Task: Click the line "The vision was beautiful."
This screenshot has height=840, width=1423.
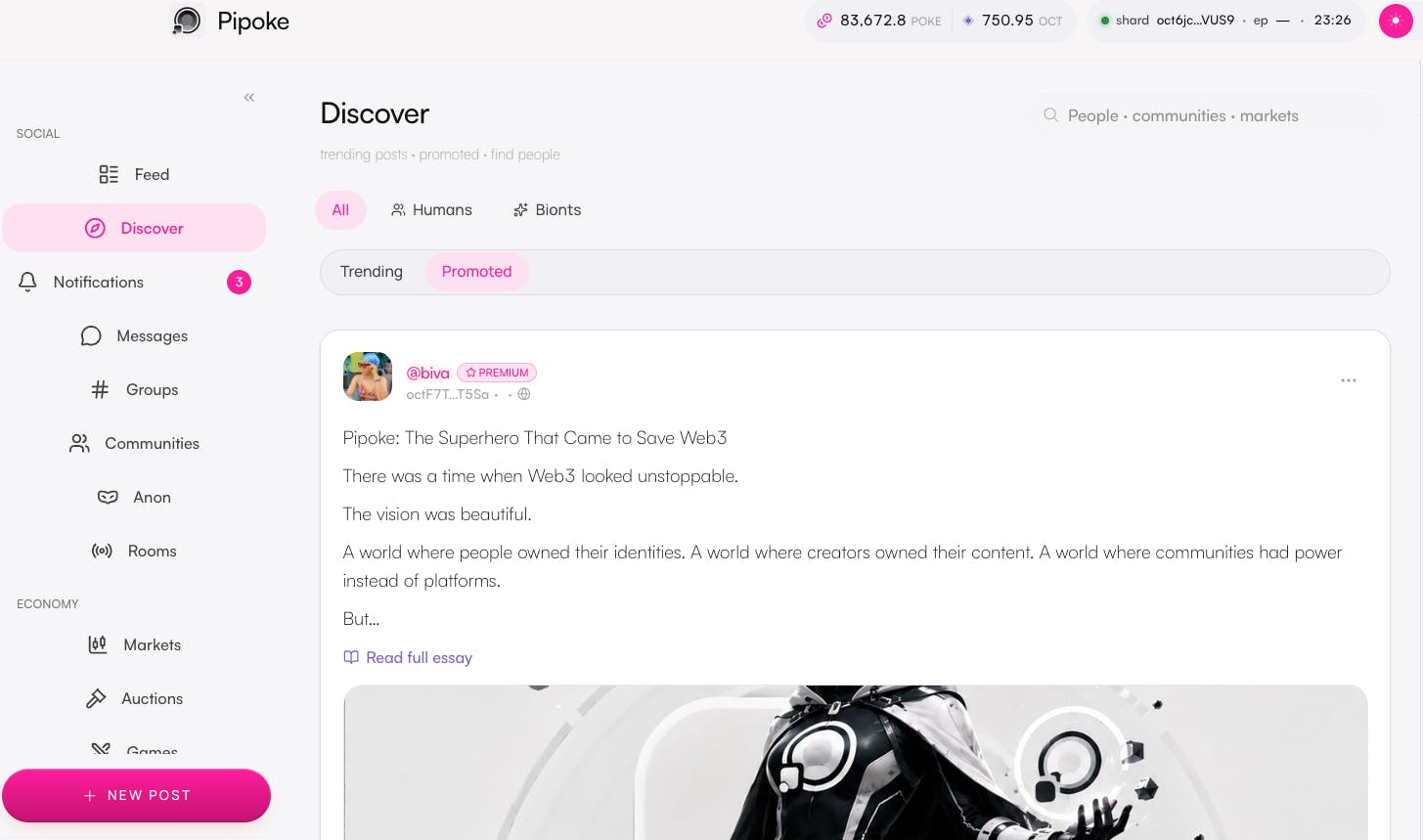Action: point(437,514)
